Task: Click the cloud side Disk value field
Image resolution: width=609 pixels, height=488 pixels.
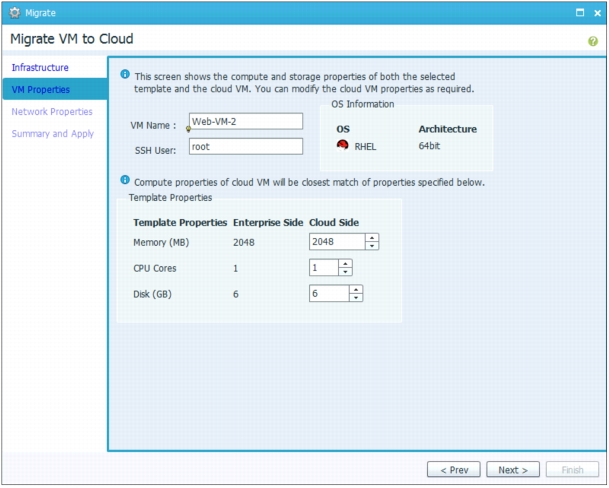Action: click(329, 293)
